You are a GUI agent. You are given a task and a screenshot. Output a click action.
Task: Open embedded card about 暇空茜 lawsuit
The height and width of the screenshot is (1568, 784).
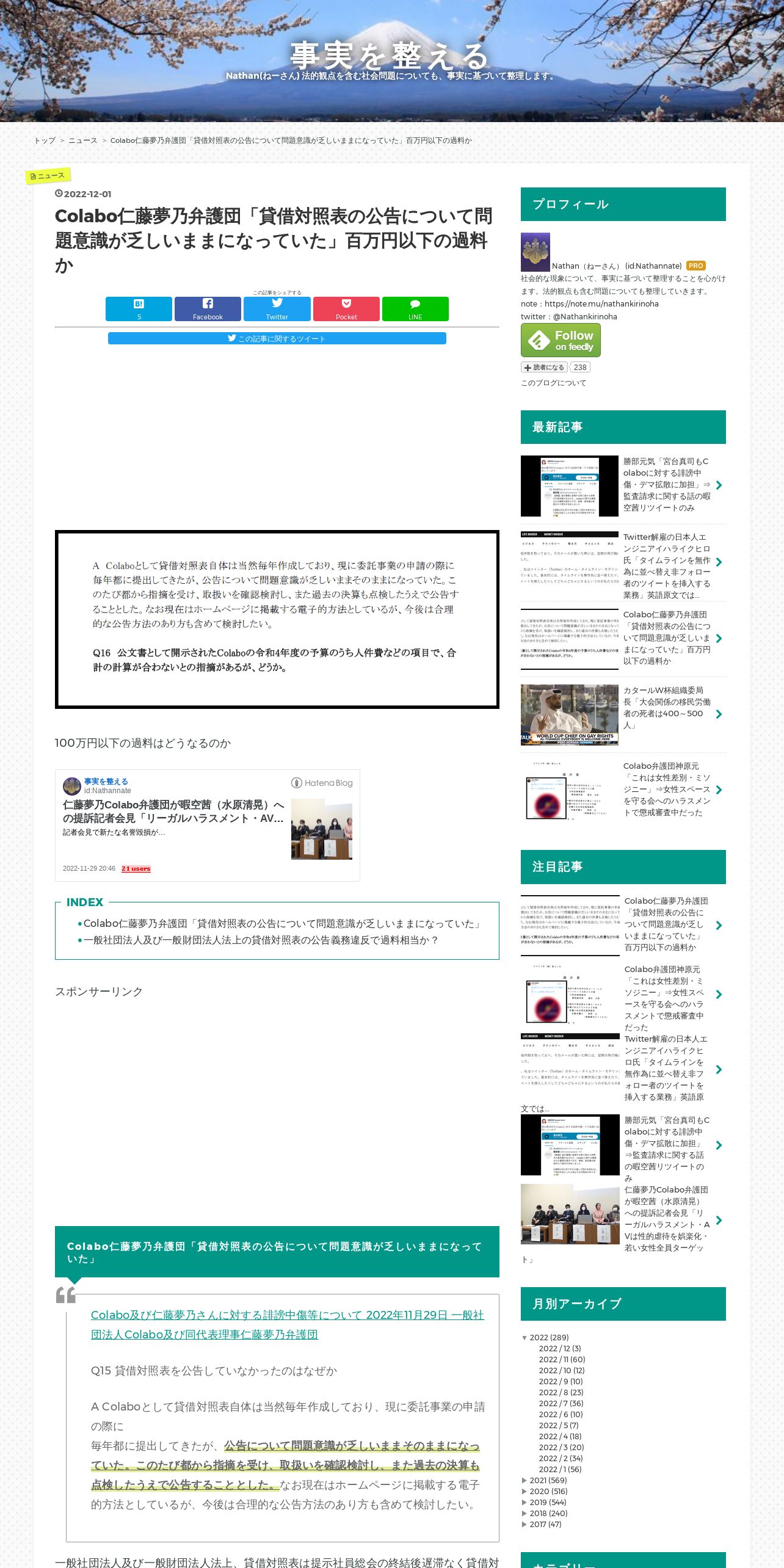(173, 811)
